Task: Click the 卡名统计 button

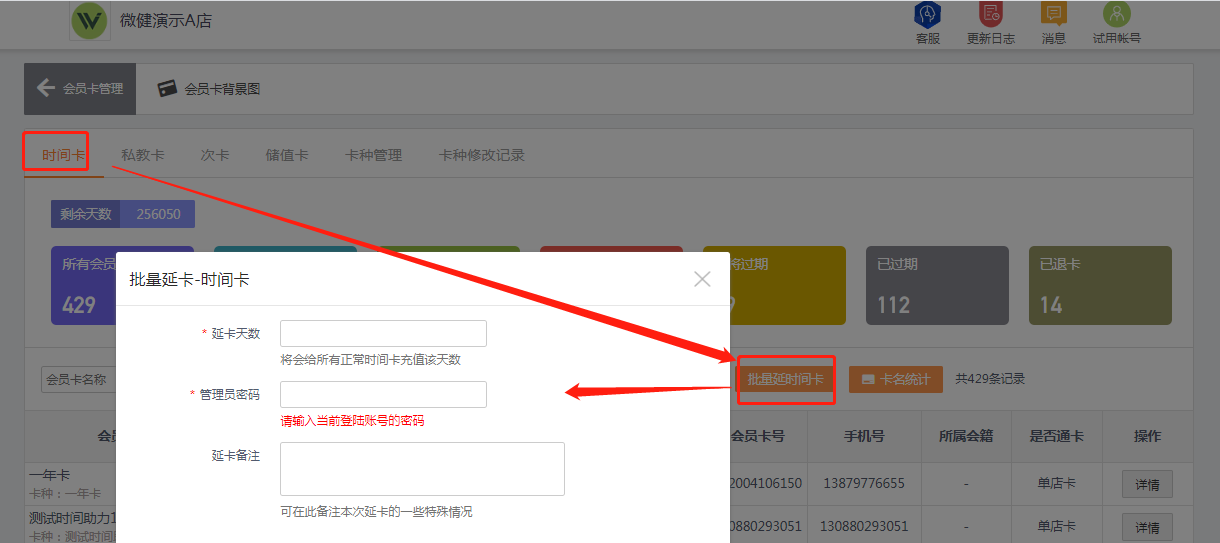Action: click(895, 379)
